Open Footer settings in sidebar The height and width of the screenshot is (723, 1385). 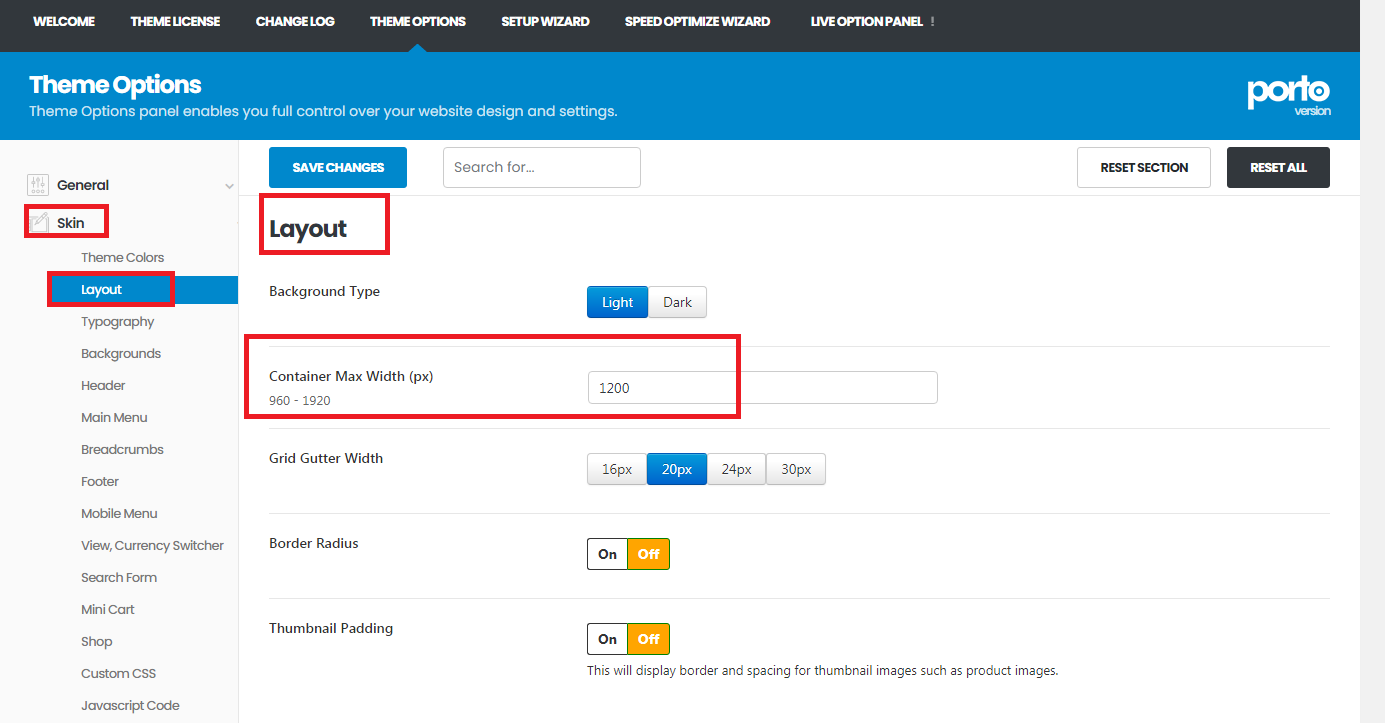100,481
